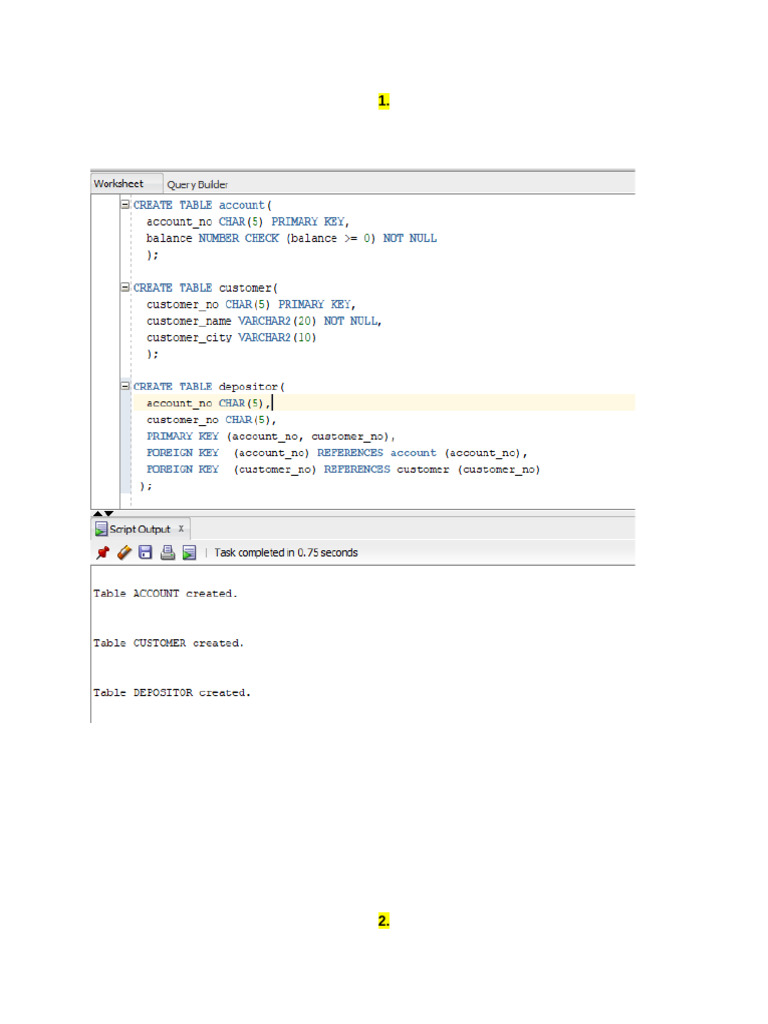This screenshot has height=1024, width=768.
Task: Click the 'Table ACCOUNT created.' output line
Action: click(x=165, y=593)
